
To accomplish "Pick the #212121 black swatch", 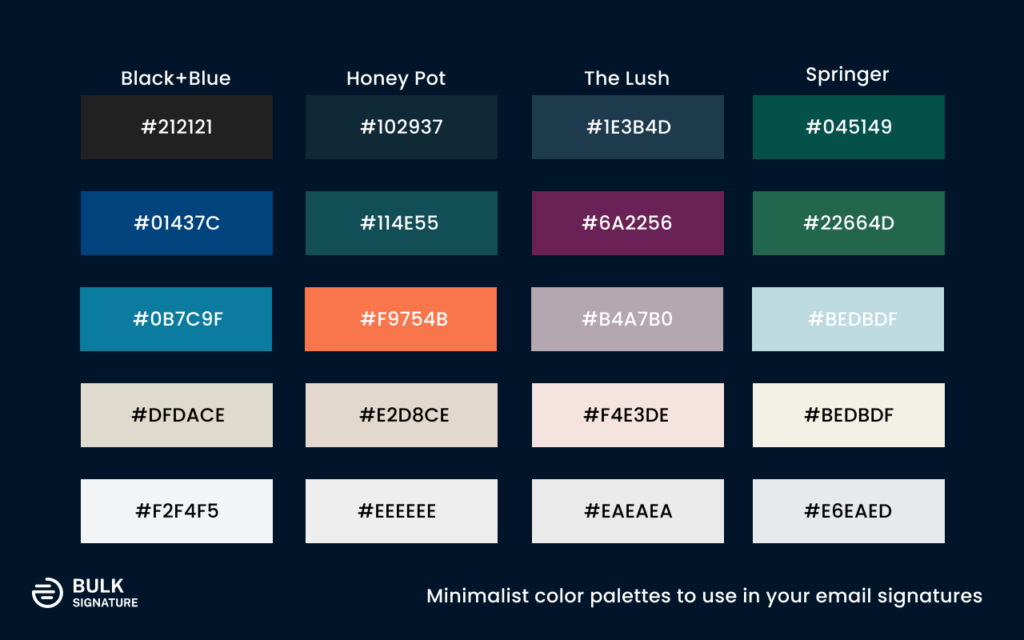I will click(177, 127).
